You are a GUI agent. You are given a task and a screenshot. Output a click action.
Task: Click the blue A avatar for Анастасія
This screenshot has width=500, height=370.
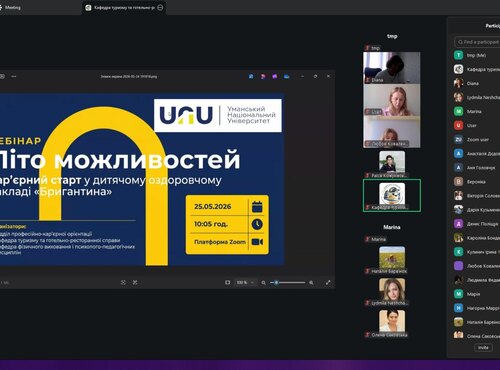click(x=459, y=154)
